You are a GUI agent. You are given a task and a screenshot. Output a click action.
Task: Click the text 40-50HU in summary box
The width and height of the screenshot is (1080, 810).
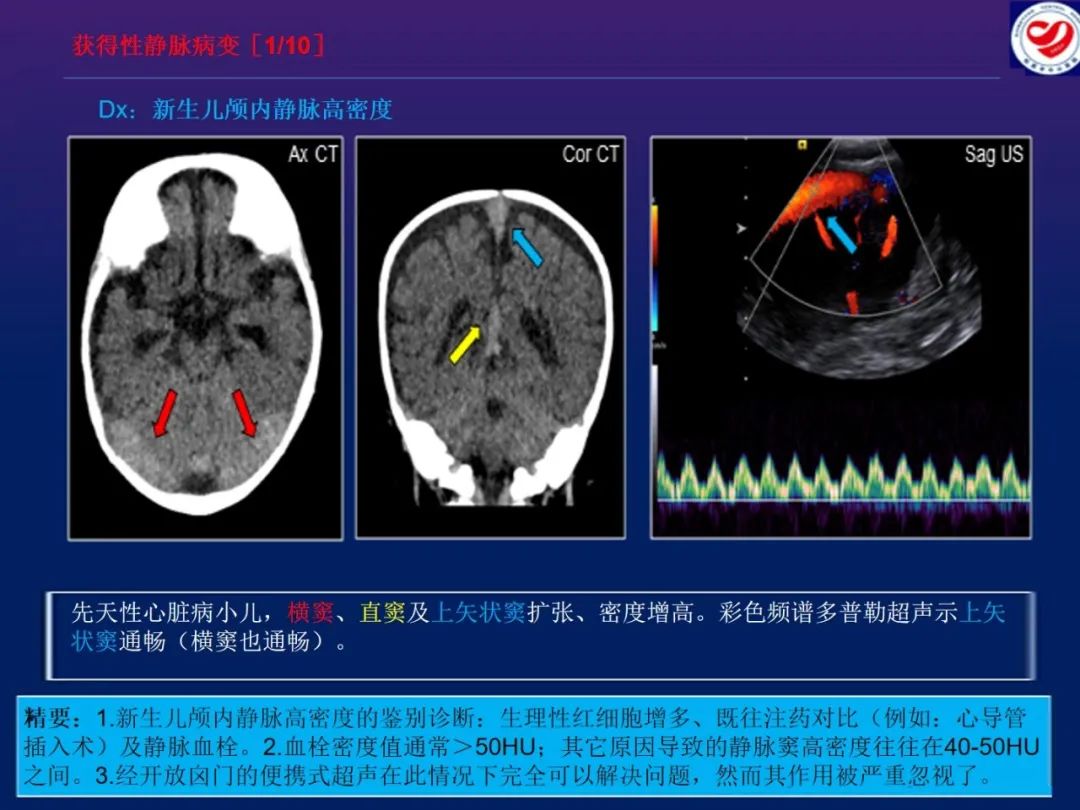coord(991,747)
